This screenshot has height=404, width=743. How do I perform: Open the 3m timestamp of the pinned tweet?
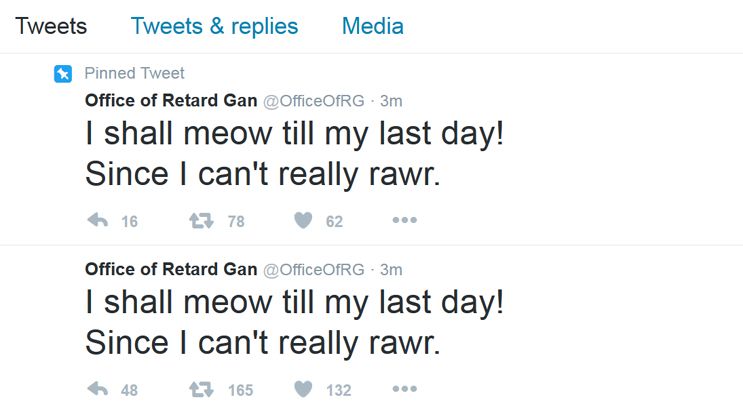[391, 100]
